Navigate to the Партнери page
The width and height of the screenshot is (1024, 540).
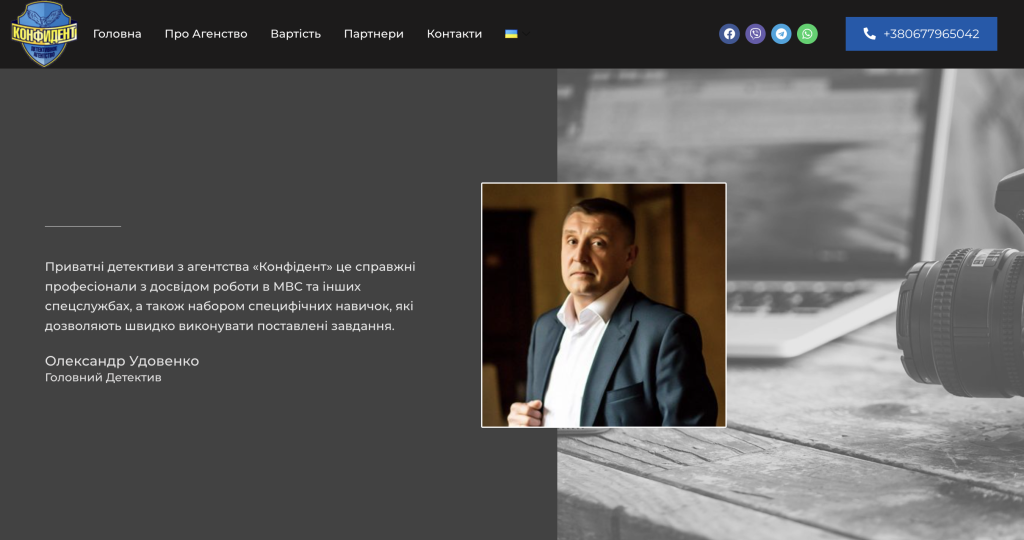point(374,34)
